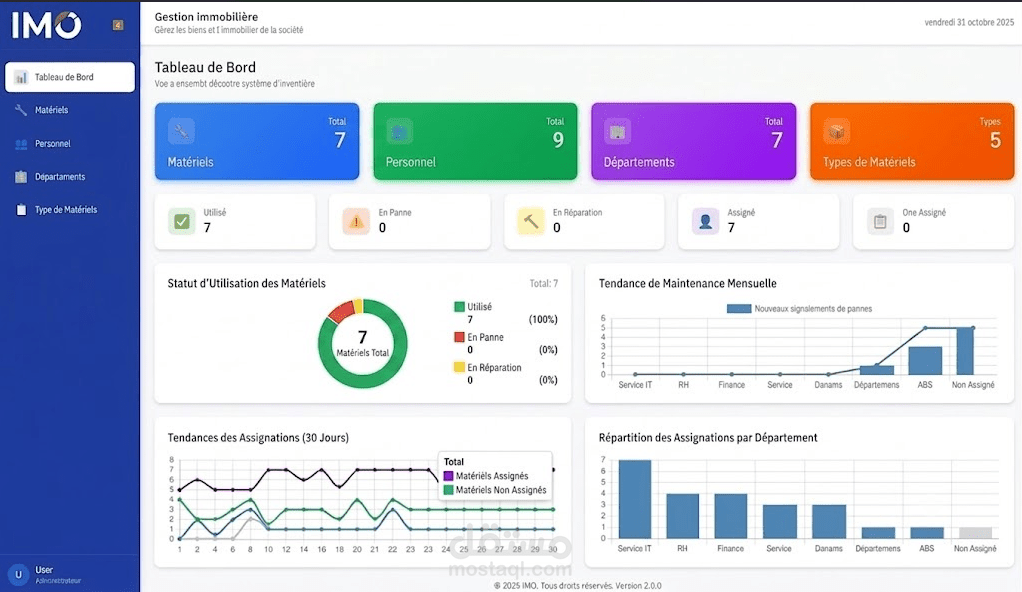Open the orange Types de Matériels card
The width and height of the screenshot is (1022, 592).
click(x=912, y=141)
